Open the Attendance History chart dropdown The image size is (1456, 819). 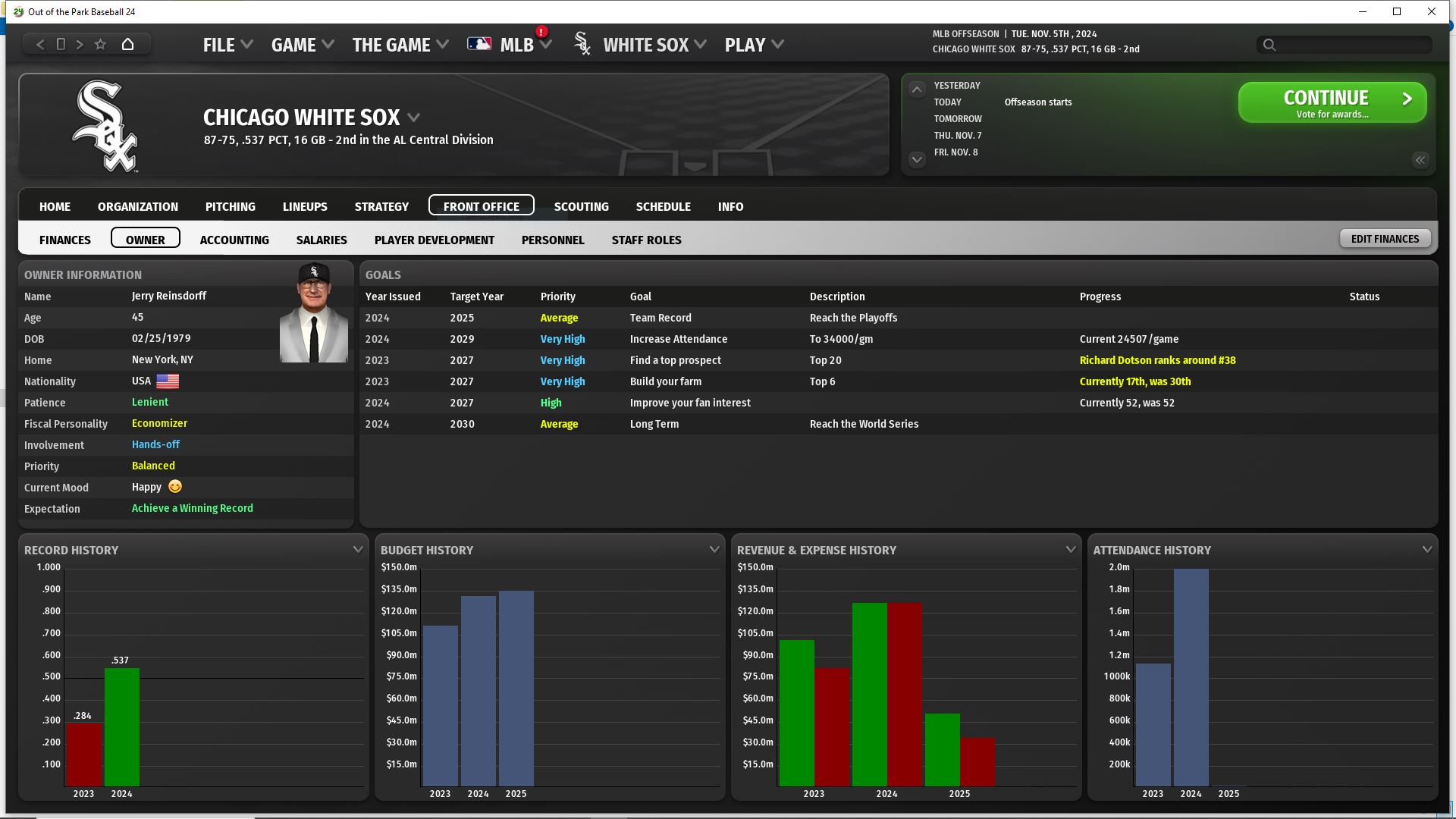coord(1427,550)
